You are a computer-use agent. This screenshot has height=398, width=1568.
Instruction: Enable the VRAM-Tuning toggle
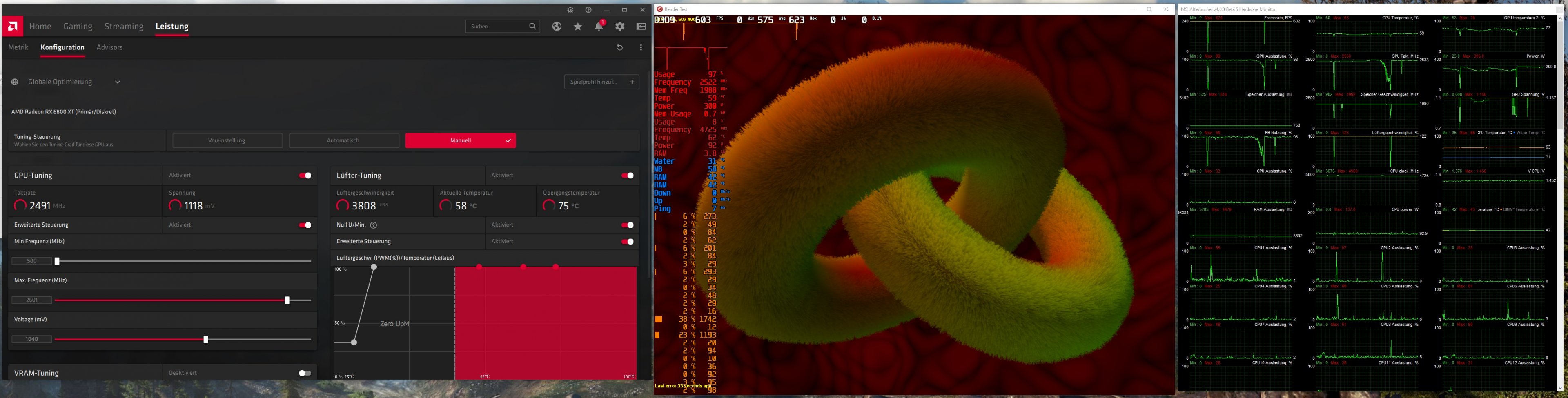tap(305, 373)
